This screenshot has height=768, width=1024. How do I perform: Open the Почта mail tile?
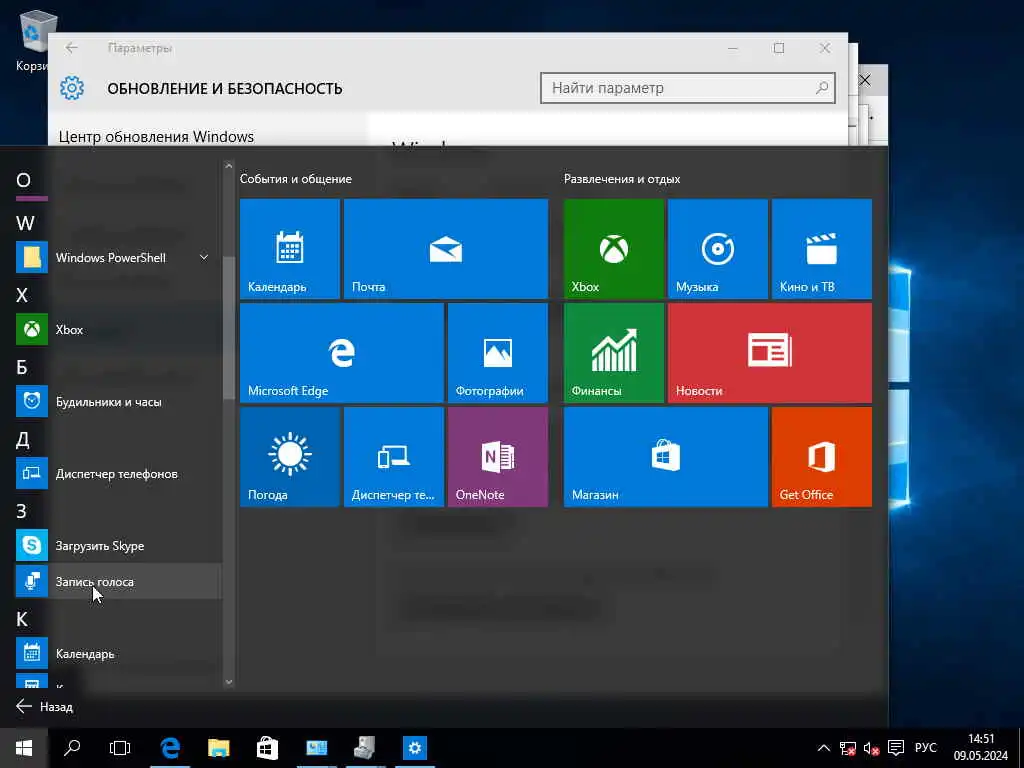[445, 249]
